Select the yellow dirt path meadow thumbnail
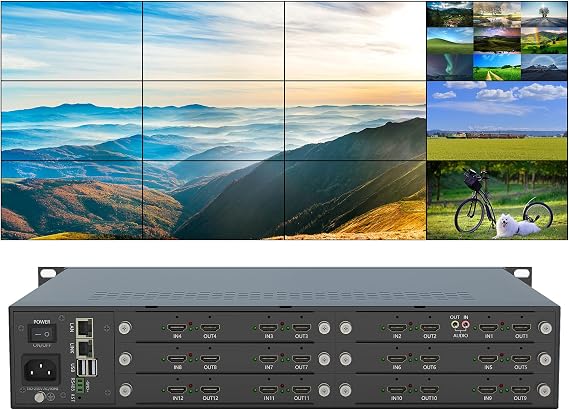569x410 pixels. (497, 67)
